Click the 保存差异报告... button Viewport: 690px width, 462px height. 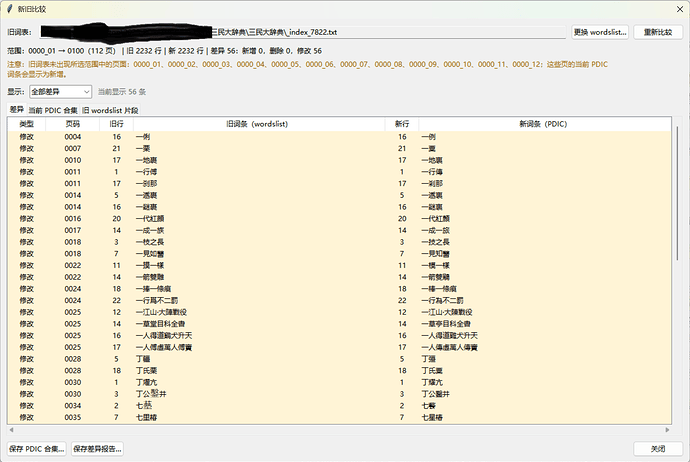point(97,449)
